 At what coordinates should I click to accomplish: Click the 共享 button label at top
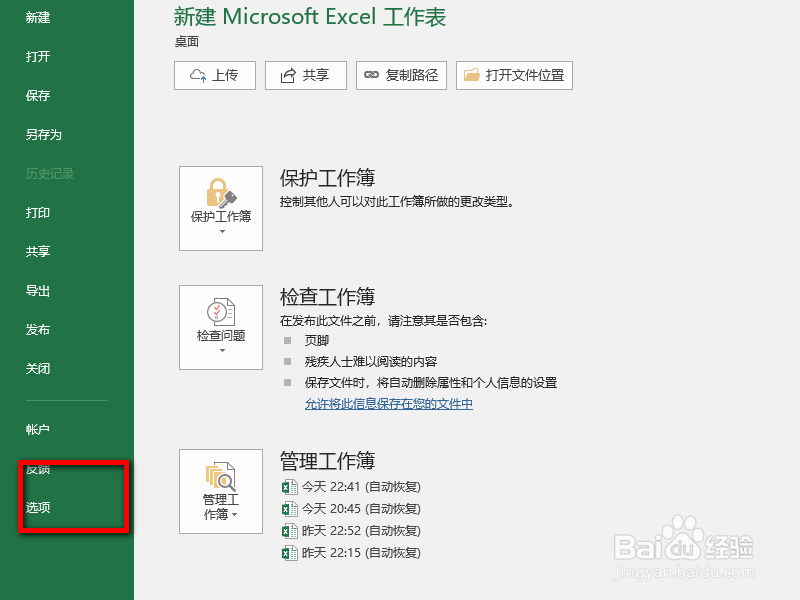(316, 76)
